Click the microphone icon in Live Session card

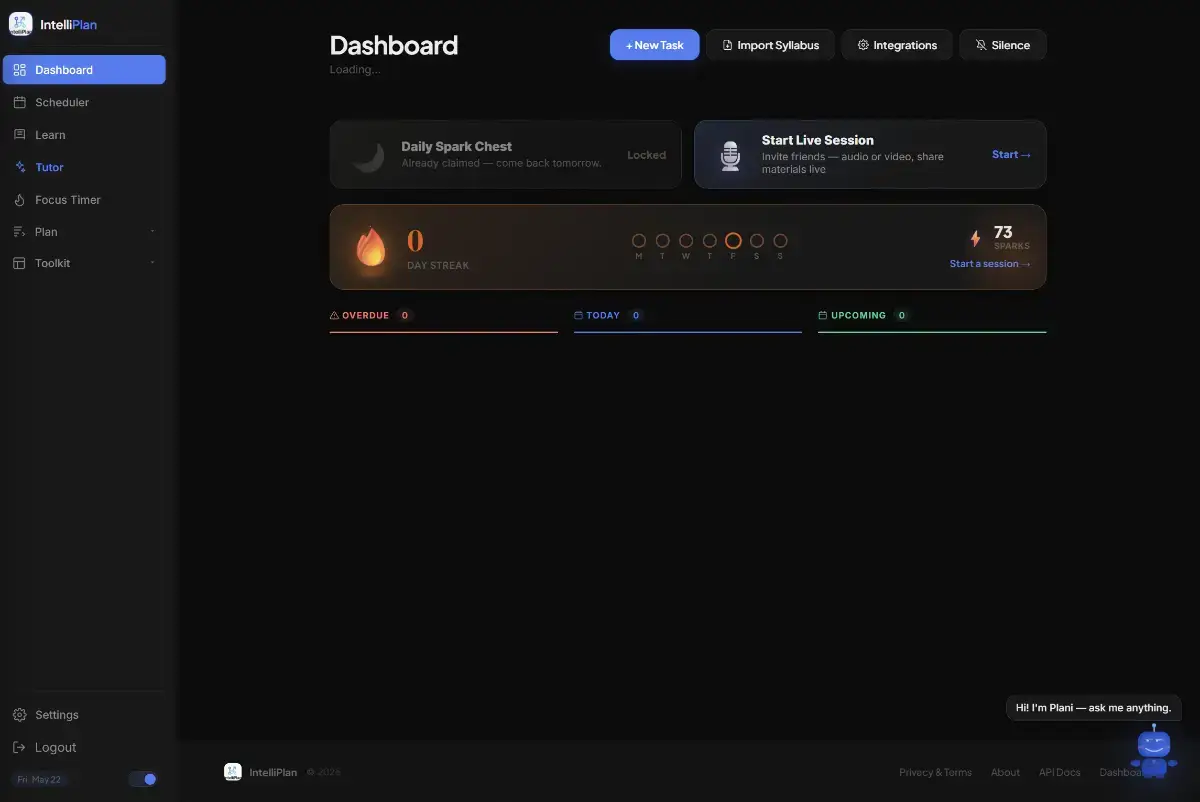tap(731, 155)
